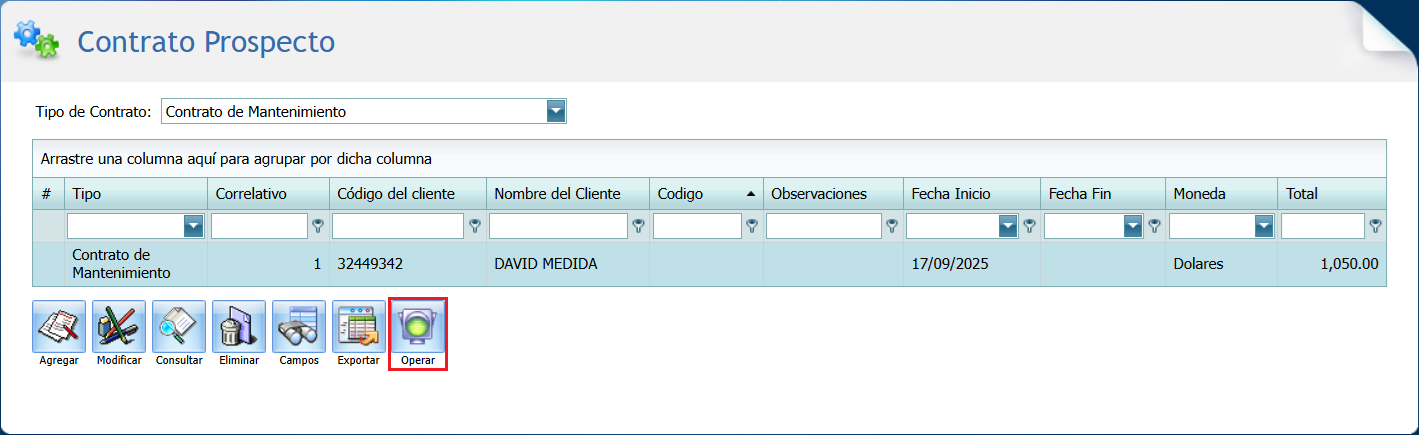The image size is (1419, 435).
Task: Expand the Tipo de Contrato dropdown
Action: point(556,111)
